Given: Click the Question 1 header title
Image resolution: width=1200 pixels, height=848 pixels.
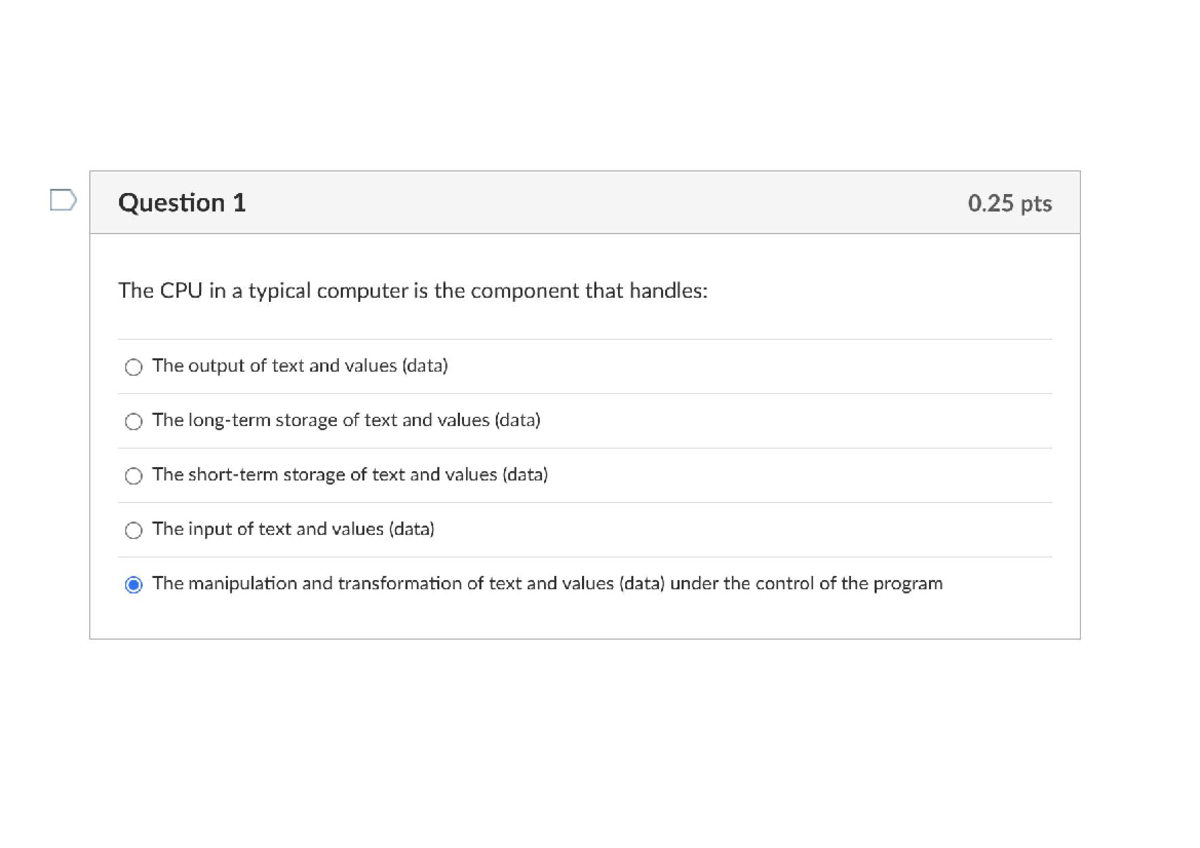Looking at the screenshot, I should point(181,202).
